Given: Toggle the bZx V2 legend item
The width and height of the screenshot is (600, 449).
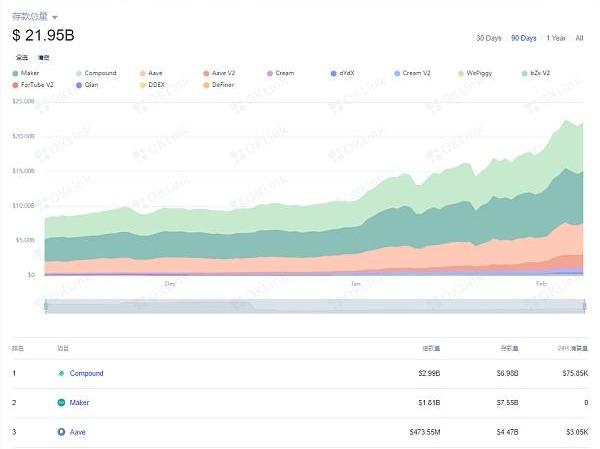Looking at the screenshot, I should tap(543, 73).
